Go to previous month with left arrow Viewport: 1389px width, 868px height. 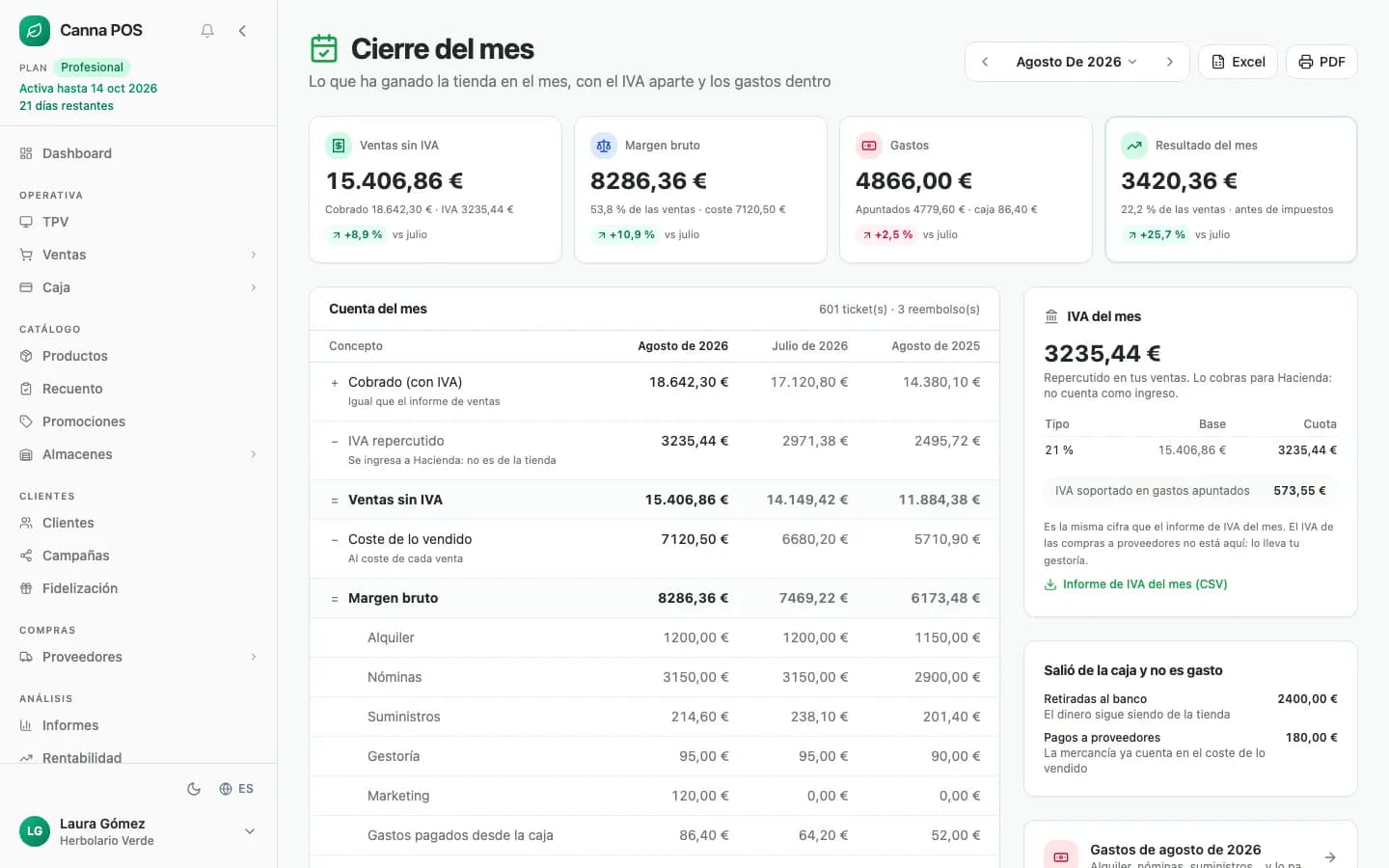click(x=985, y=62)
